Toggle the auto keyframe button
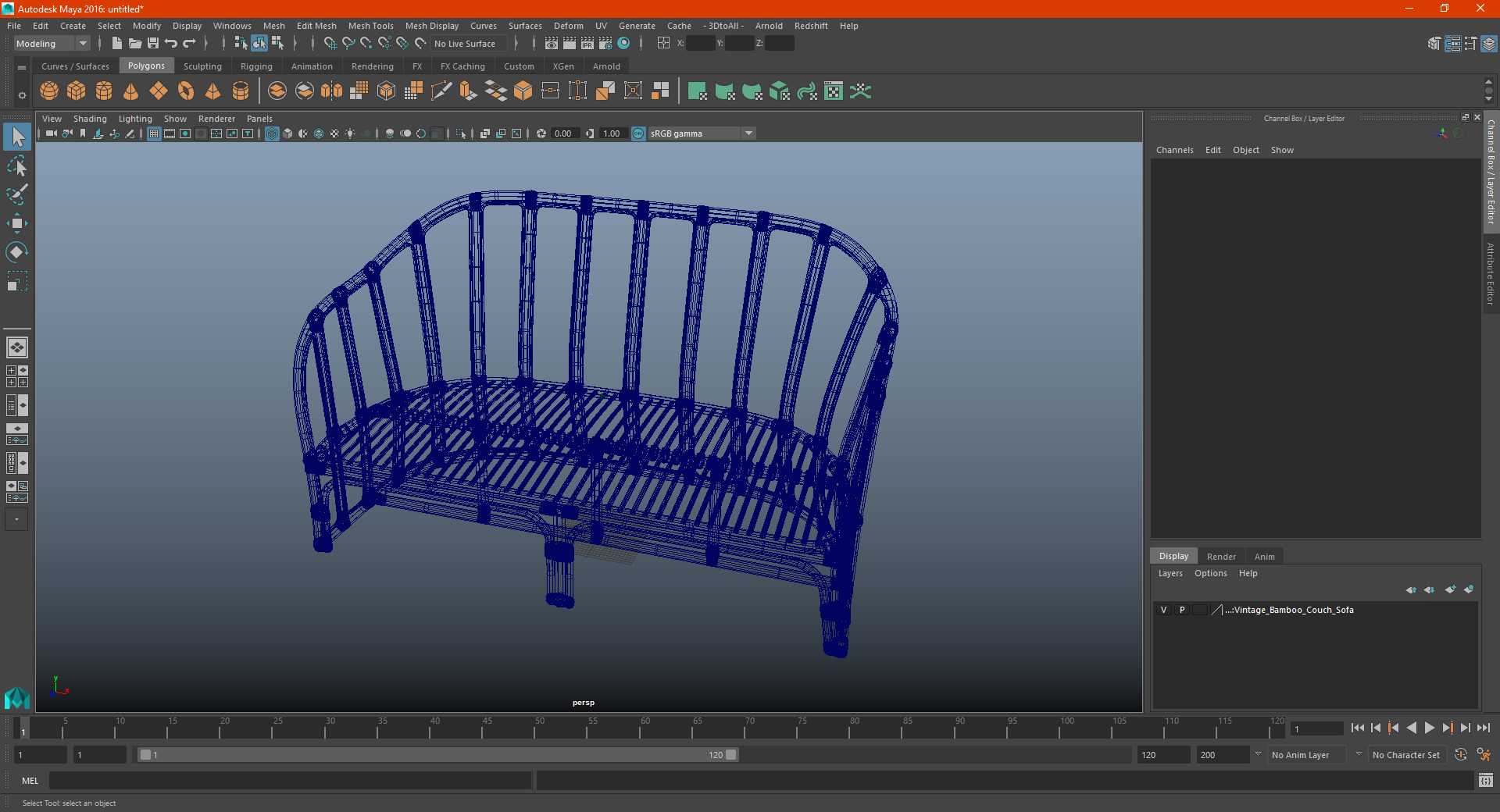This screenshot has height=812, width=1500. click(x=1461, y=755)
